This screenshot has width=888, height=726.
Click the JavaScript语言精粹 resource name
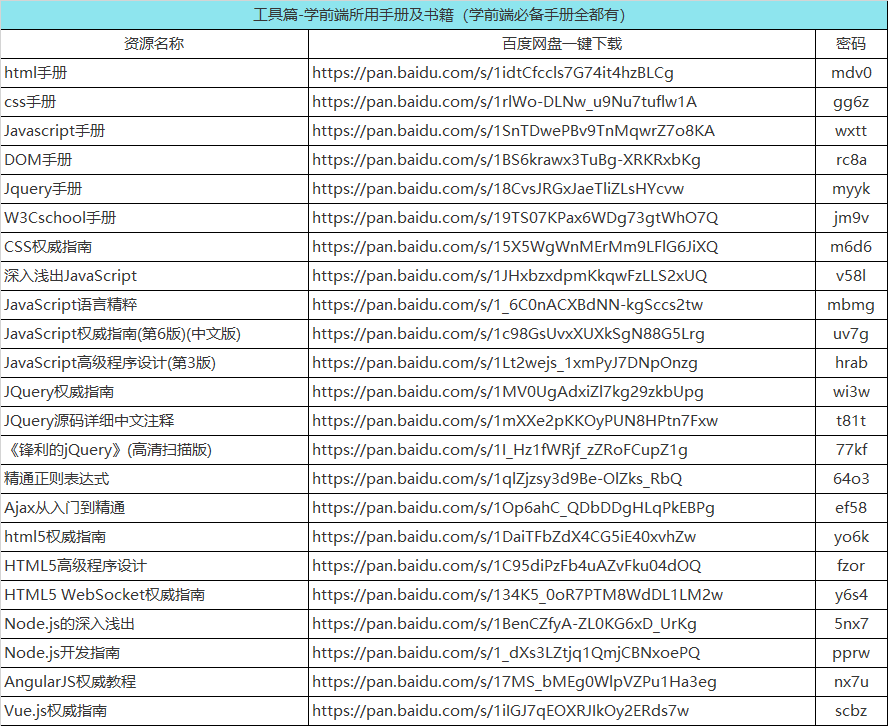click(x=70, y=305)
